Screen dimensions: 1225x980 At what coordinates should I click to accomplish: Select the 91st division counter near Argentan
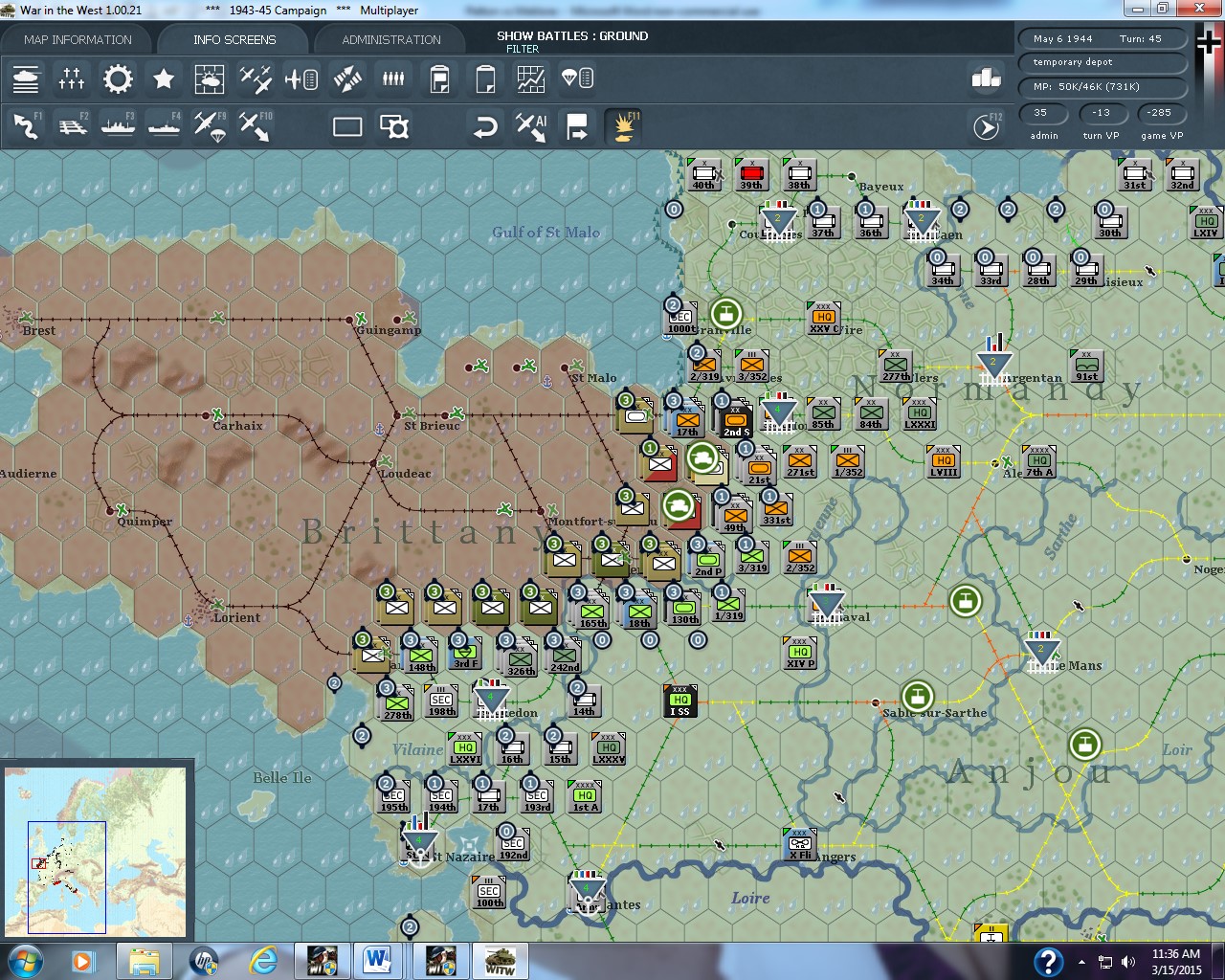pyautogui.click(x=1087, y=366)
